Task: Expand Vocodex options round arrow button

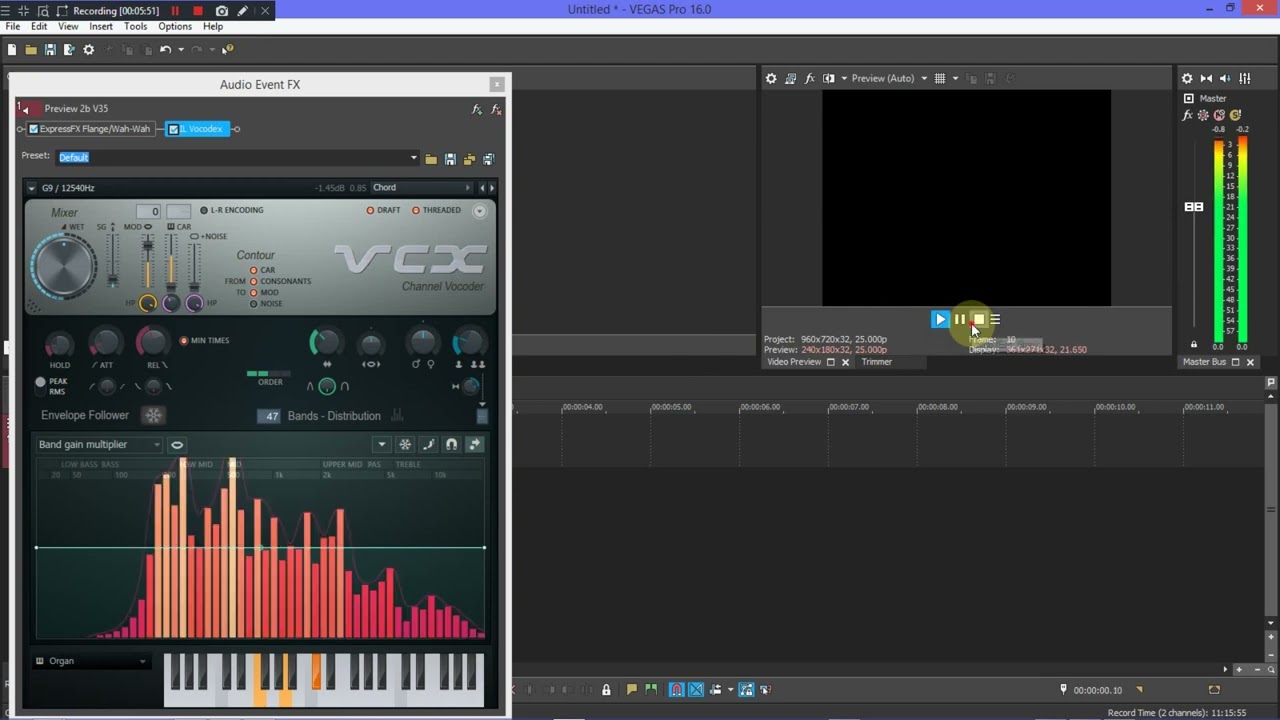Action: (479, 211)
